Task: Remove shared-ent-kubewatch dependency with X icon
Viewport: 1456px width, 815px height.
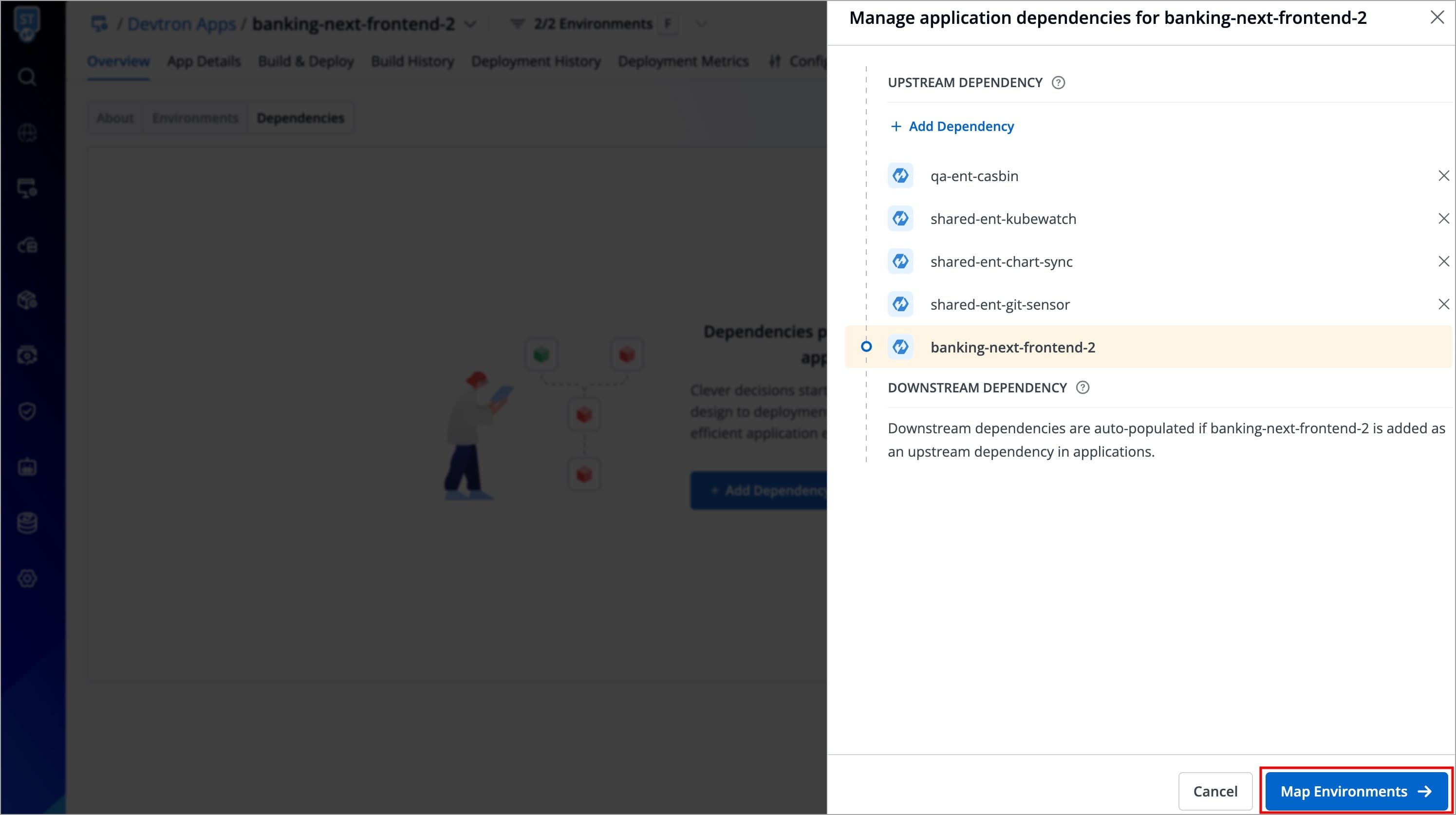Action: pyautogui.click(x=1443, y=219)
